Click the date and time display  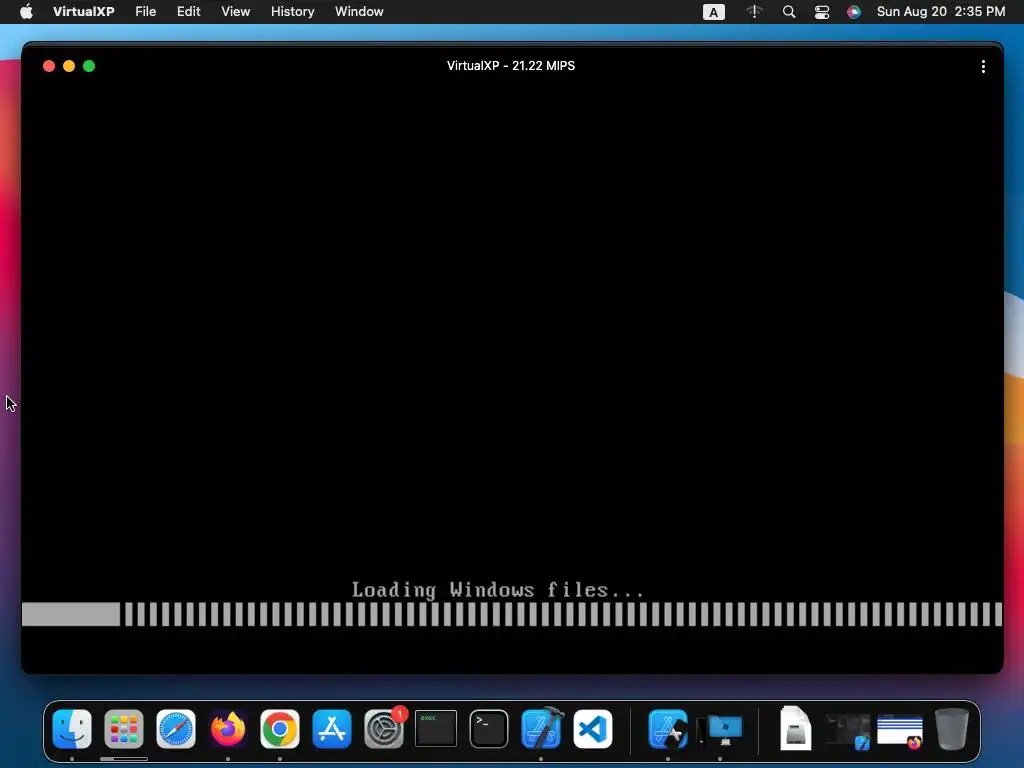(x=940, y=12)
